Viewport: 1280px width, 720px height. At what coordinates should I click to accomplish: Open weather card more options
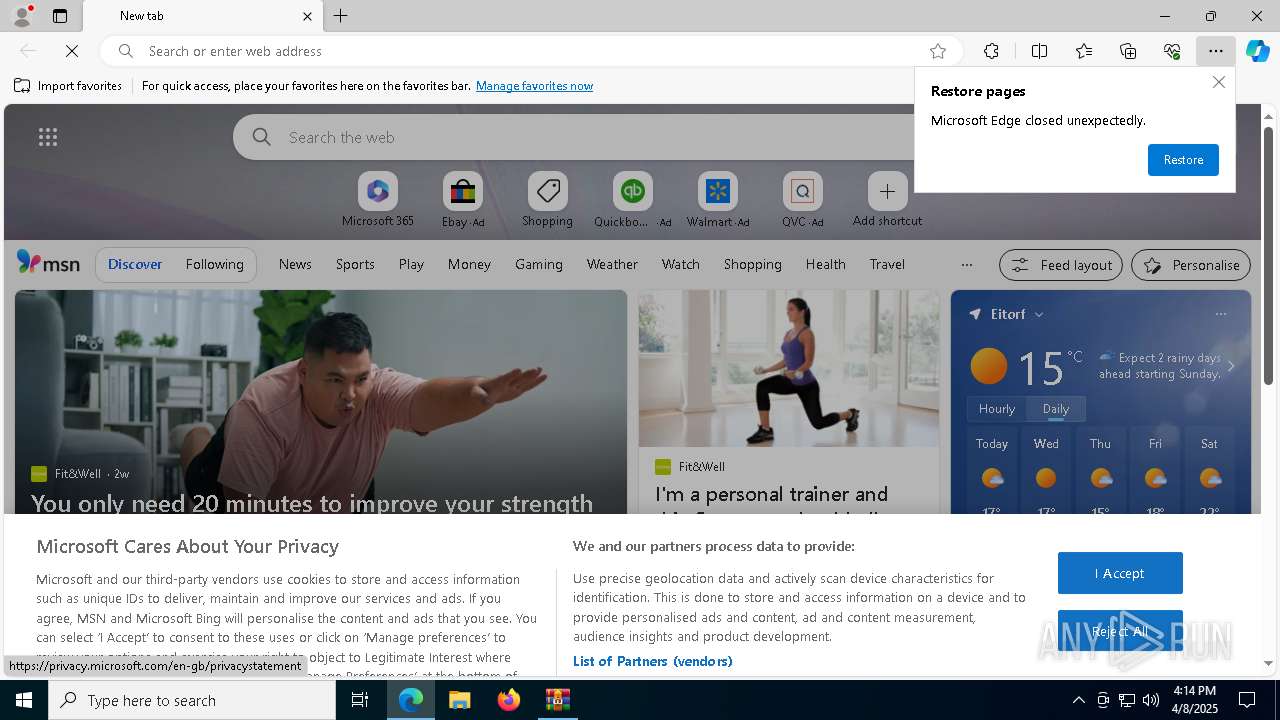pos(1221,314)
